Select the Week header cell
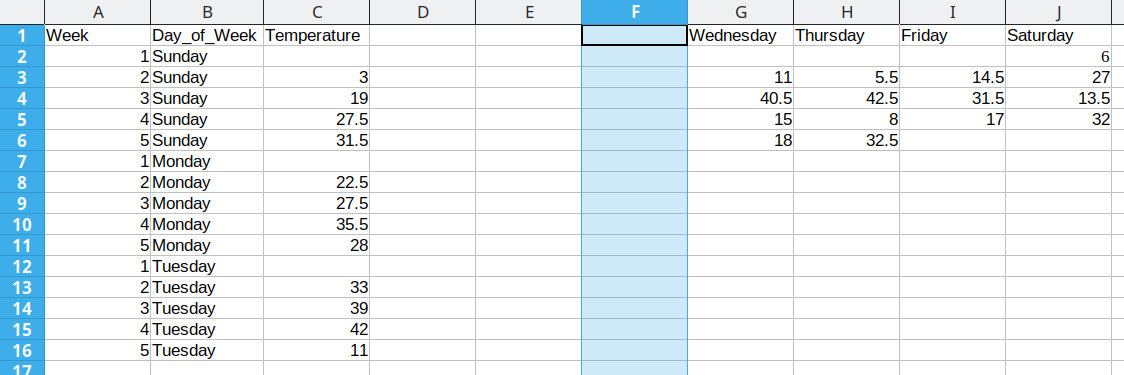Viewport: 1124px width, 375px height. tap(97, 35)
